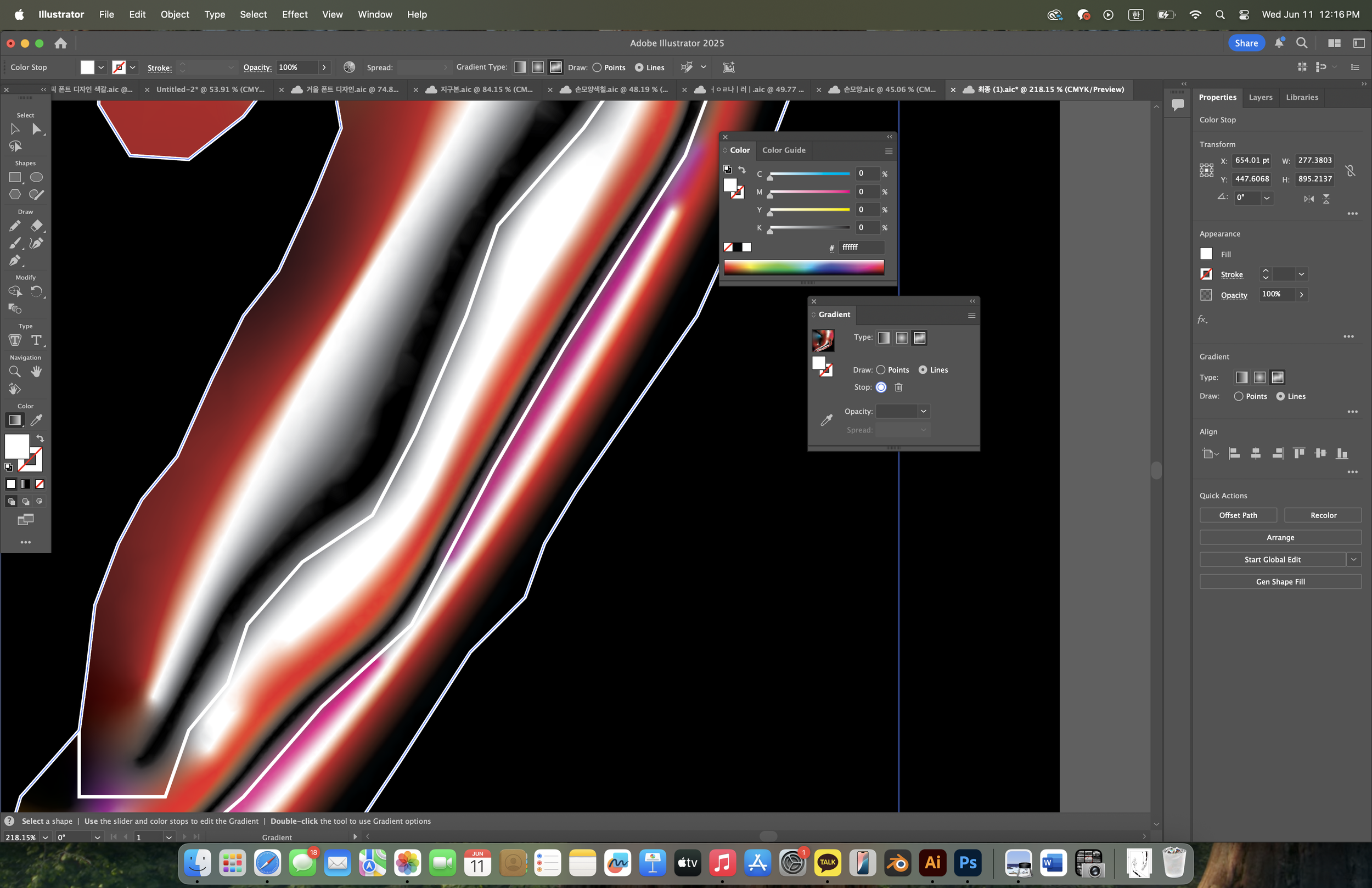Select the Rectangle tool under Shapes
Viewport: 1372px width, 888px height.
coord(15,178)
